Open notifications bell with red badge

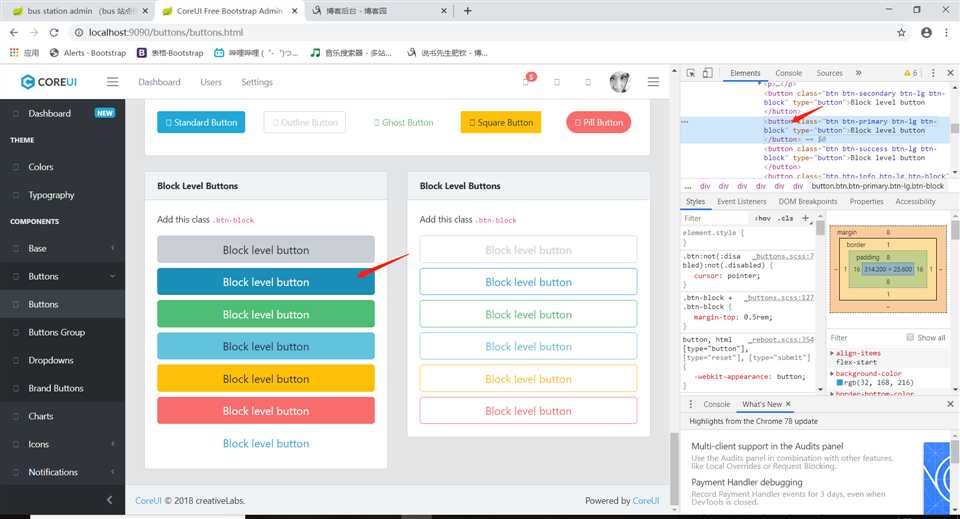pyautogui.click(x=527, y=80)
